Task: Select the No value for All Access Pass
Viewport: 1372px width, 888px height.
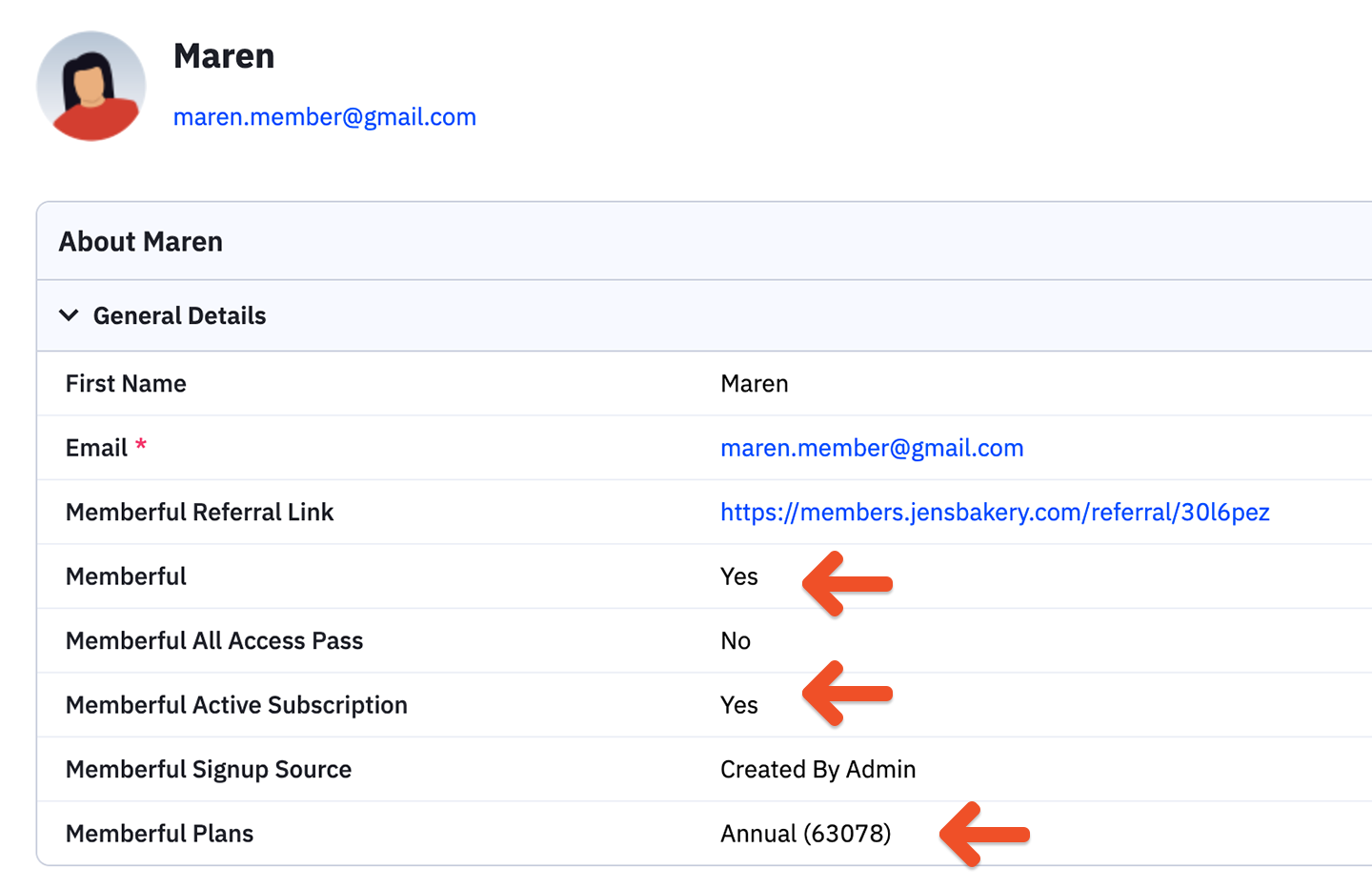Action: [736, 640]
